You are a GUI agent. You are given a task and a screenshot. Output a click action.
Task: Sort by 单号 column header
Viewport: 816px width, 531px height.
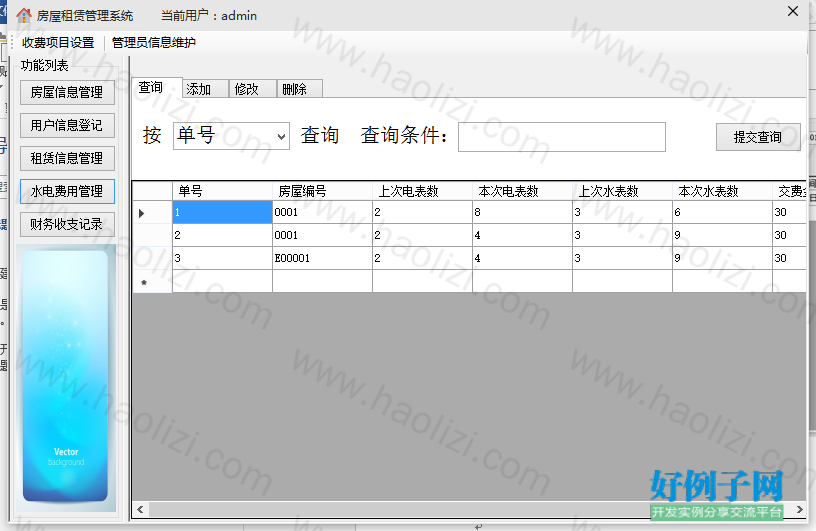point(222,191)
